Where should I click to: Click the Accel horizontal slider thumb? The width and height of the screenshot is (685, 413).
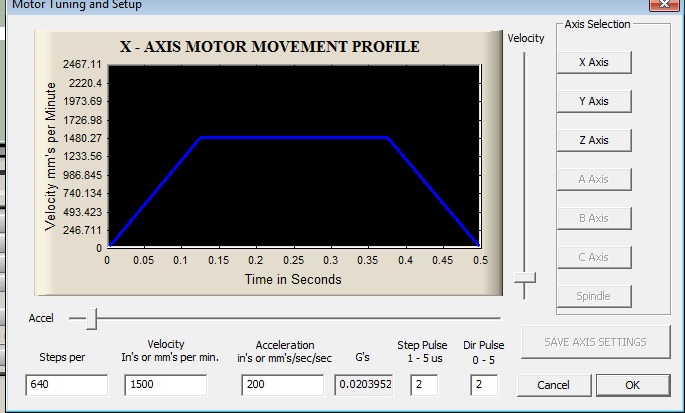pyautogui.click(x=91, y=319)
